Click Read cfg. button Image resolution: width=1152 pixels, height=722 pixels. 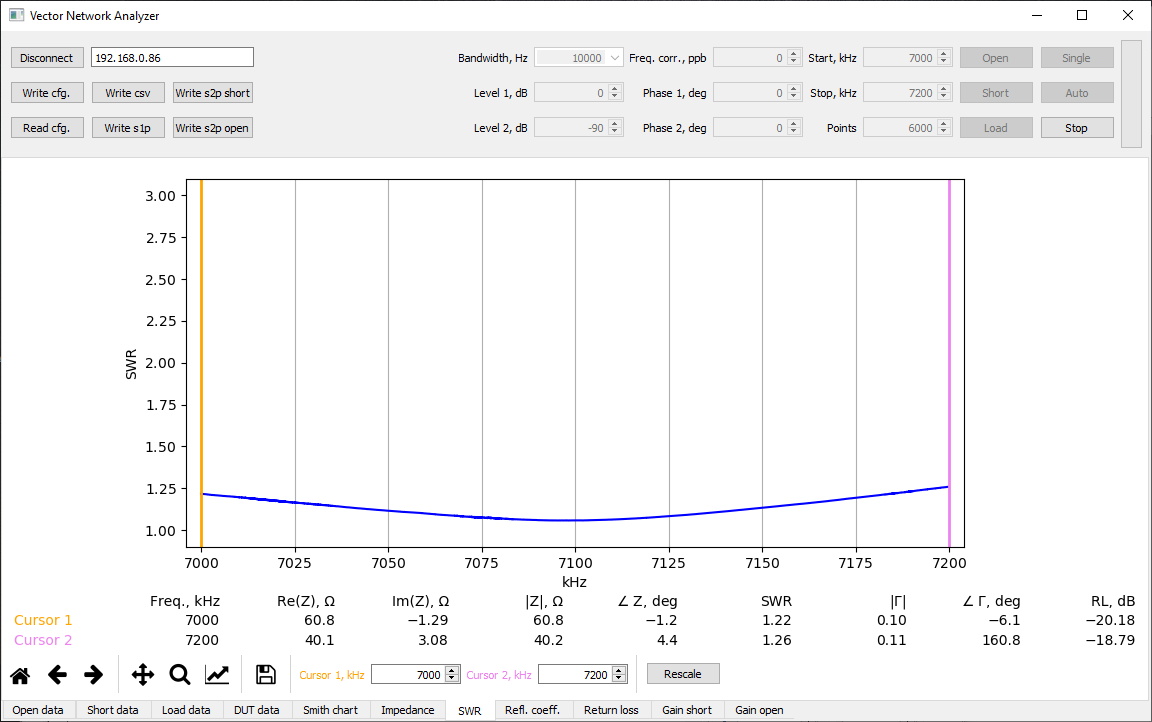(x=47, y=128)
